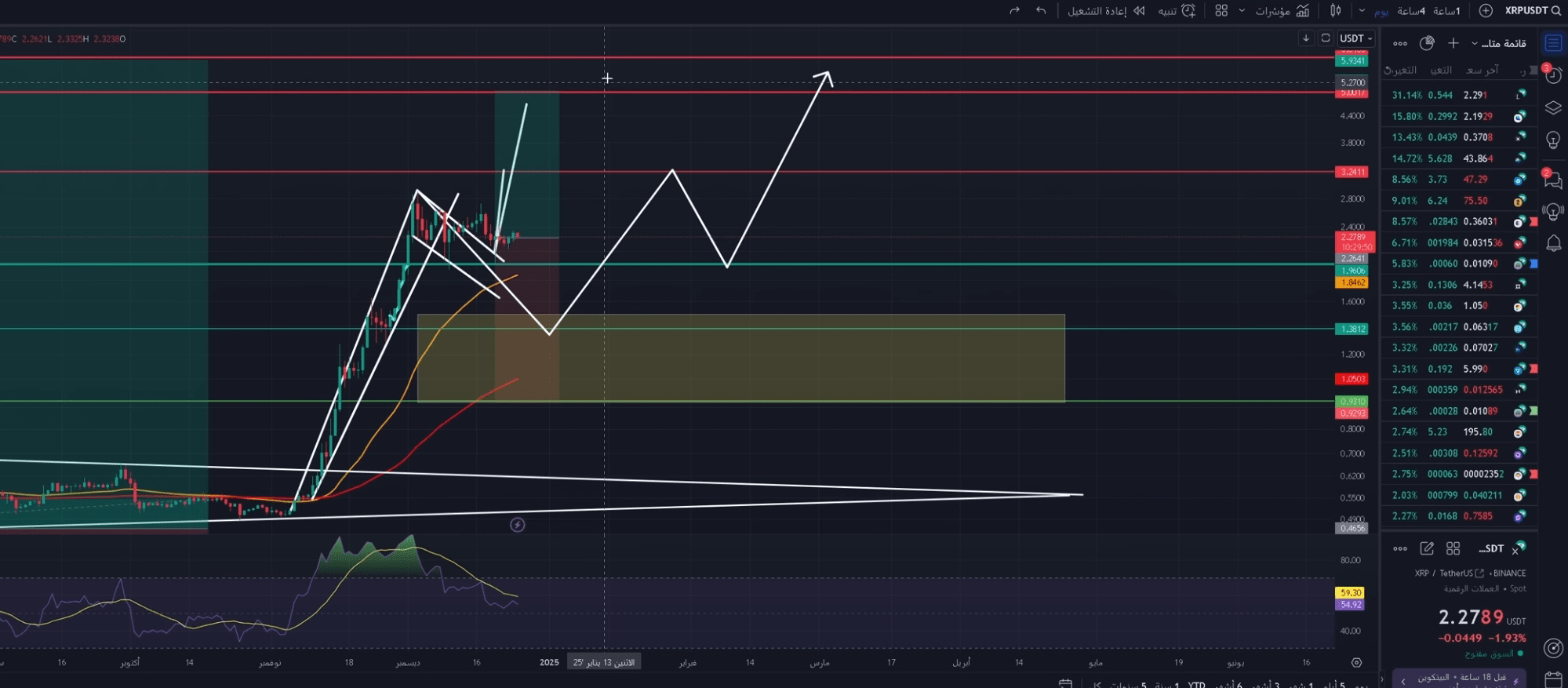Image resolution: width=1568 pixels, height=688 pixels.
Task: Open the watchlist more options menu
Action: coord(1400,43)
